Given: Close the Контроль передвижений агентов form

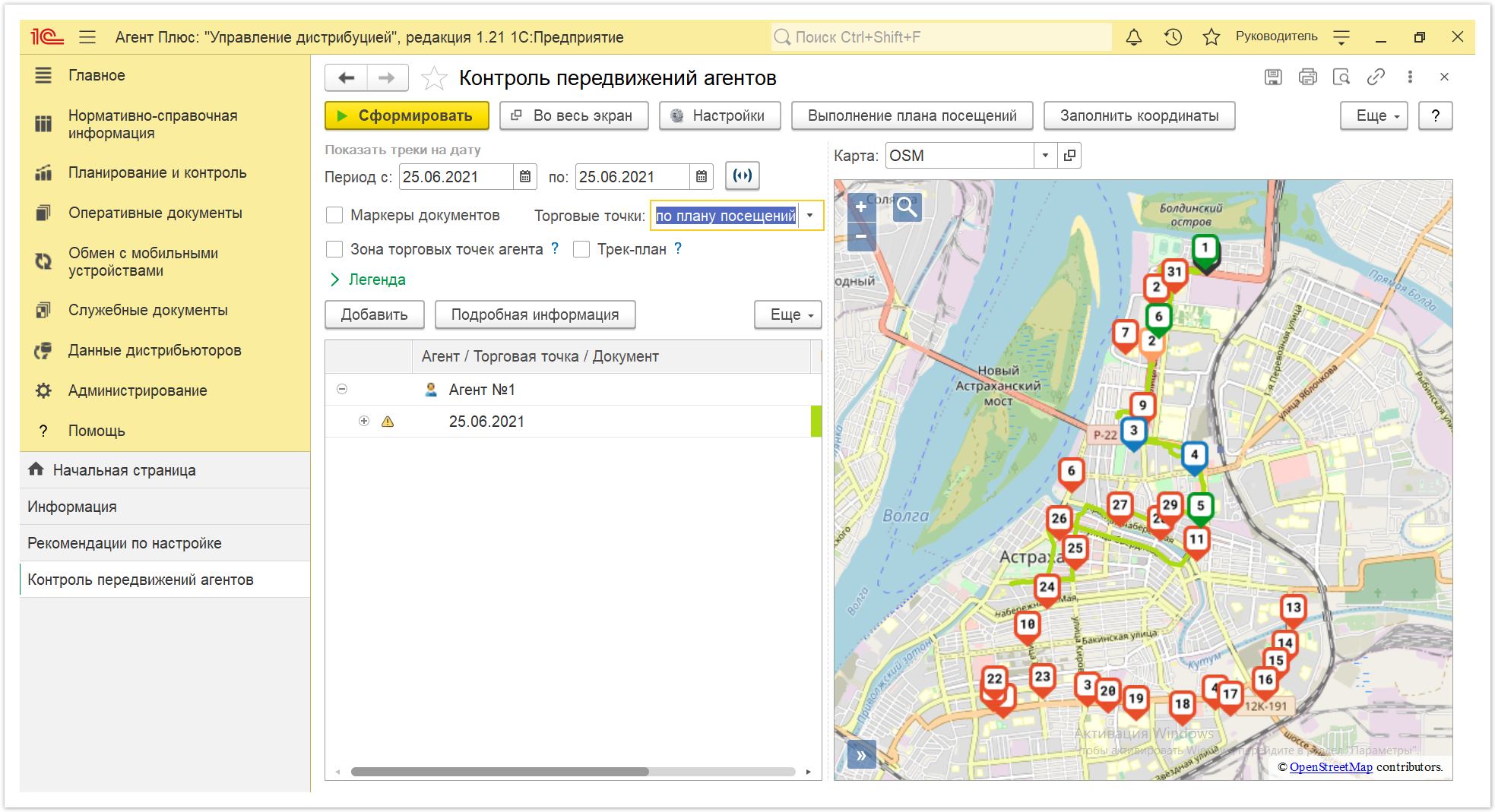Looking at the screenshot, I should [x=1444, y=77].
